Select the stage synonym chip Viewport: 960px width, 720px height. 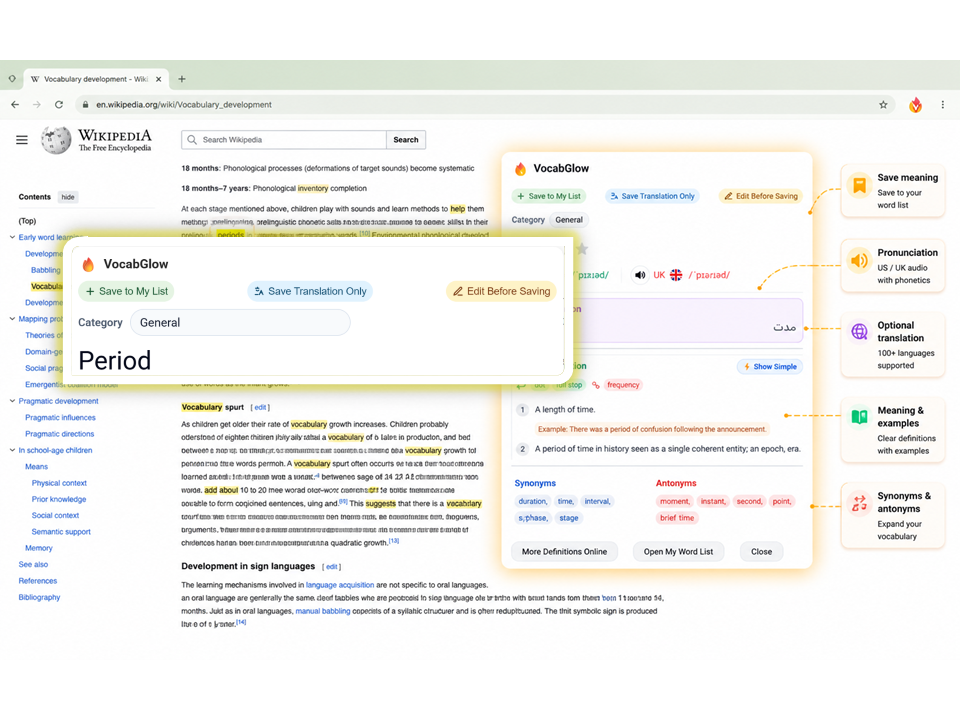pos(569,518)
